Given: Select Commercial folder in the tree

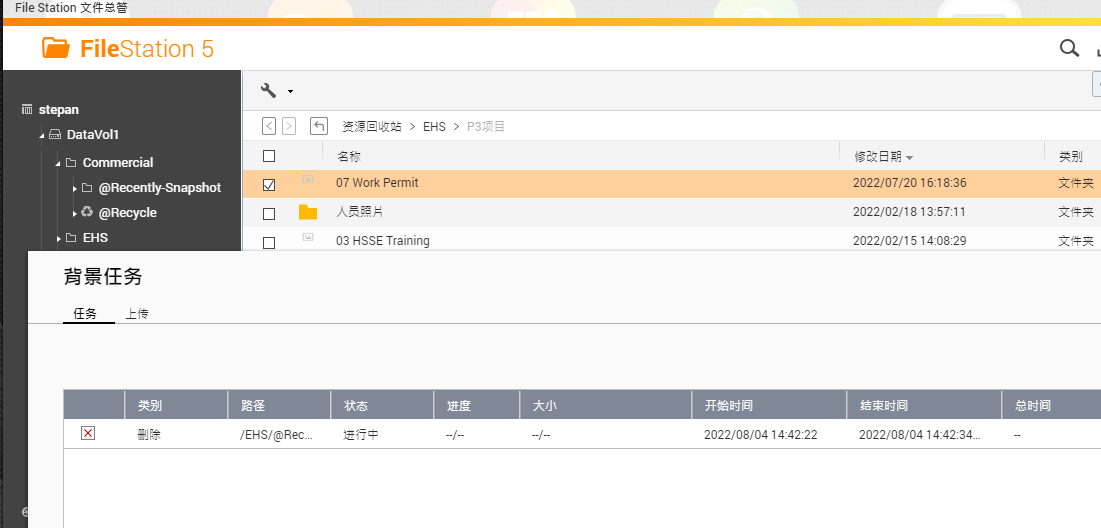Looking at the screenshot, I should (x=118, y=162).
